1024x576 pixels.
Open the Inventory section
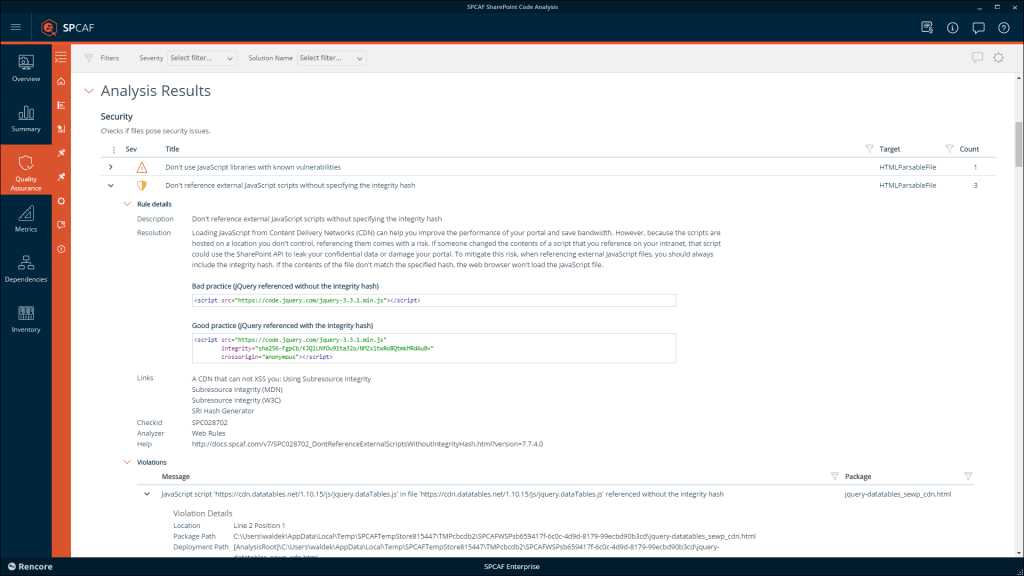tap(25, 320)
